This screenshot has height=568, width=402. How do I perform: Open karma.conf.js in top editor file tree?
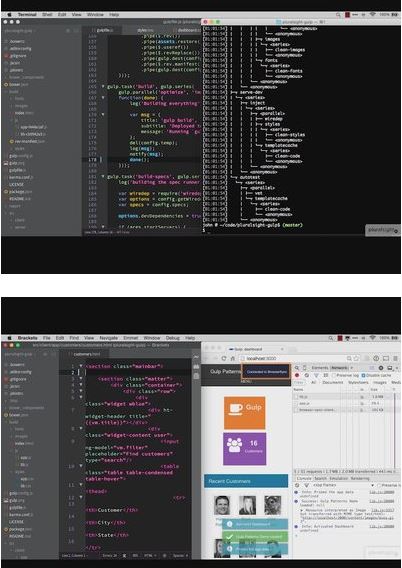tap(21, 177)
